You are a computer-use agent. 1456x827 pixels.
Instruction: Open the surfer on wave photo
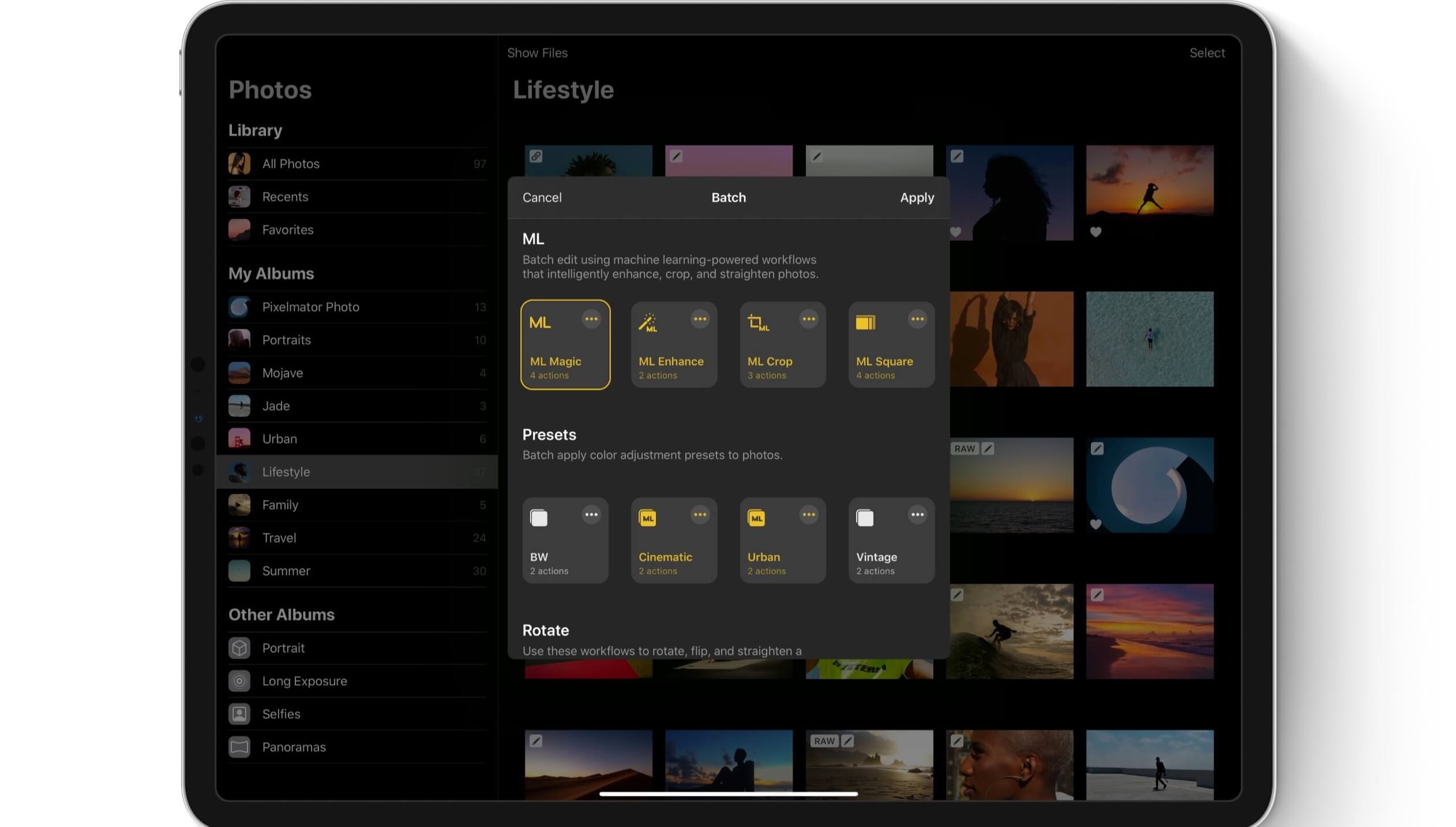1011,631
